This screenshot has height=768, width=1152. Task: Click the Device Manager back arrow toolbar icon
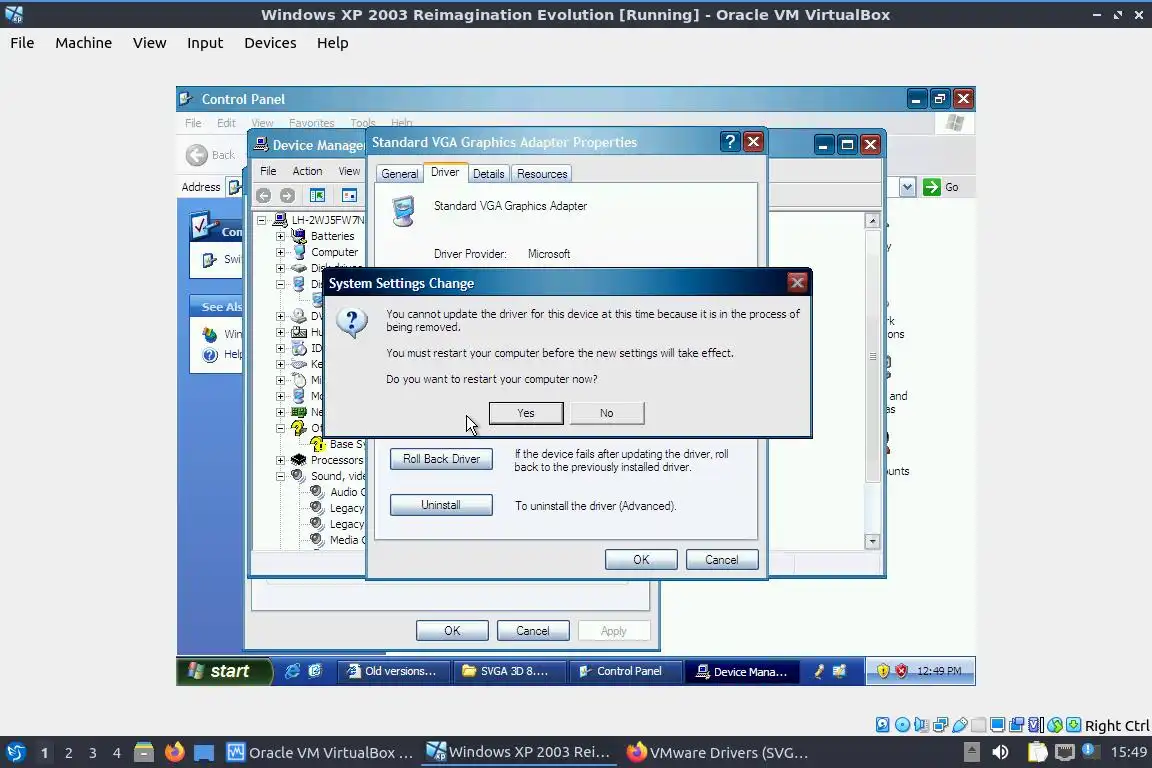263,195
